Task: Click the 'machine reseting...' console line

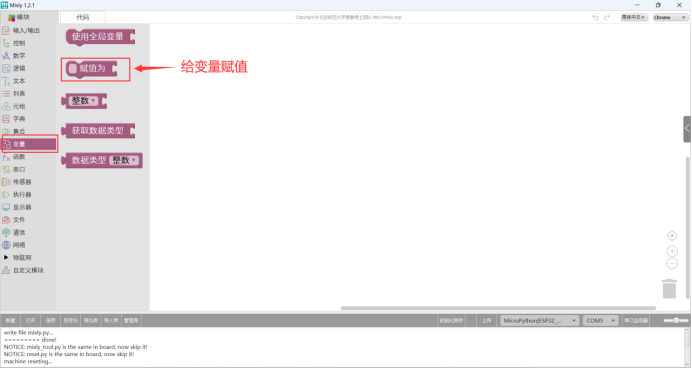Action: point(28,361)
